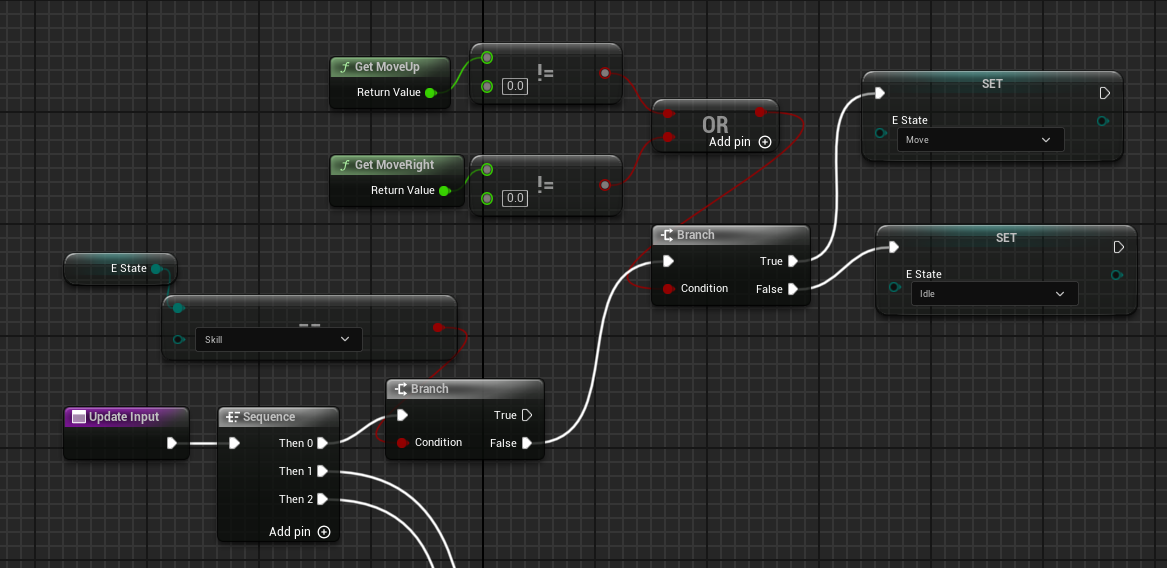Click input exec pin of SET Idle node
The width and height of the screenshot is (1167, 568).
(x=894, y=247)
